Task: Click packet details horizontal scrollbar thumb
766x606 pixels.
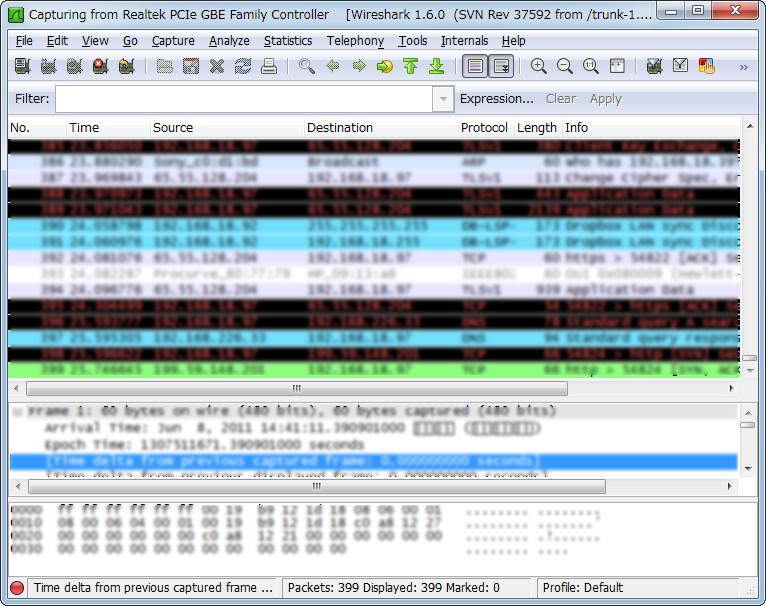Action: (317, 486)
